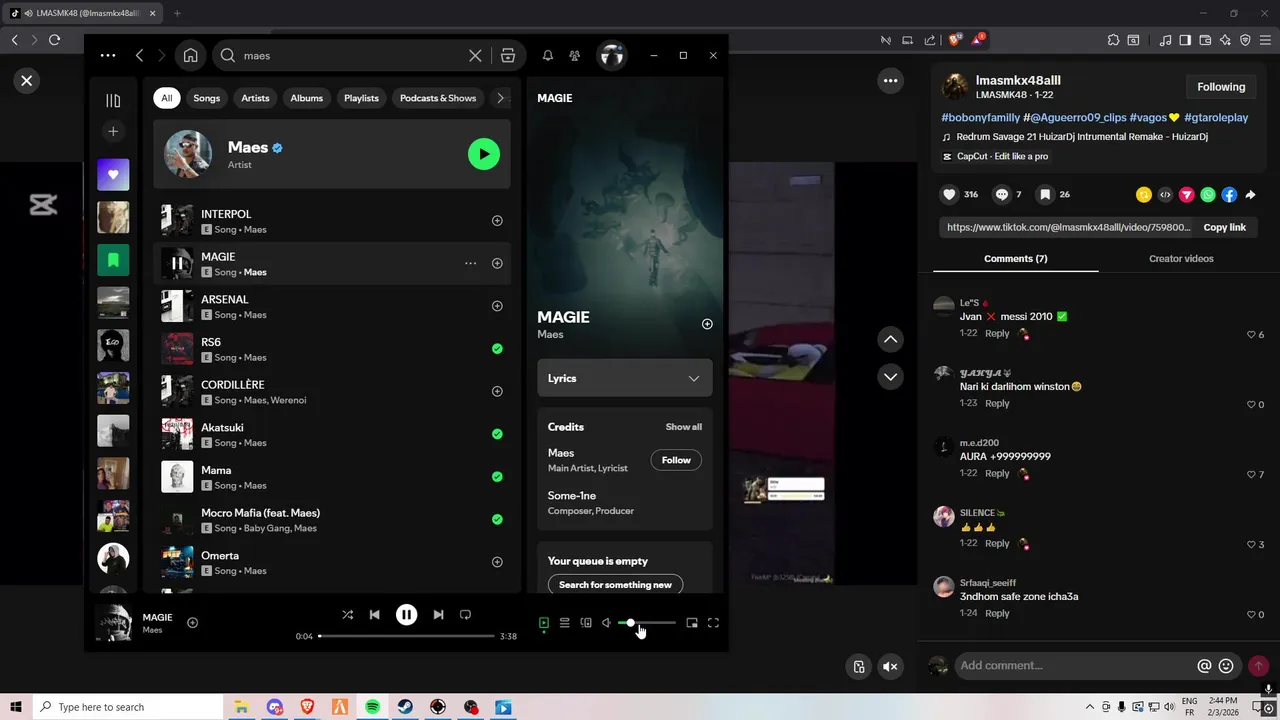This screenshot has width=1280, height=720.
Task: Mute Spotify volume speaker icon
Action: [x=606, y=623]
